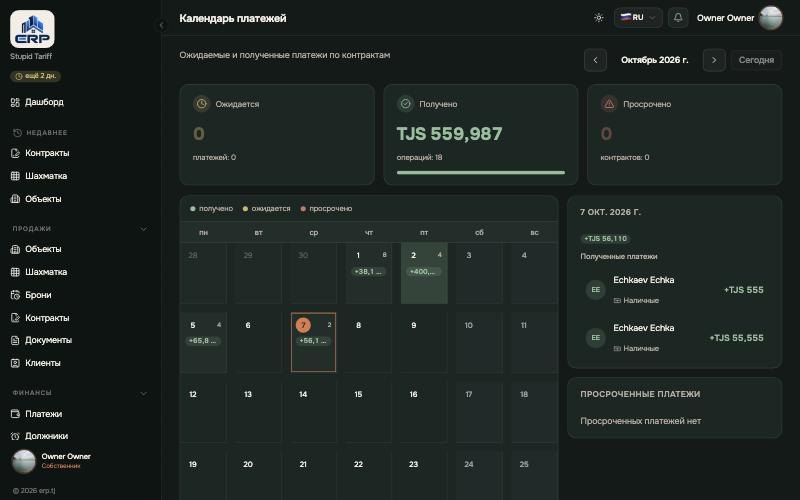Select October 14 in the calendar
This screenshot has width=800, height=500.
313,412
